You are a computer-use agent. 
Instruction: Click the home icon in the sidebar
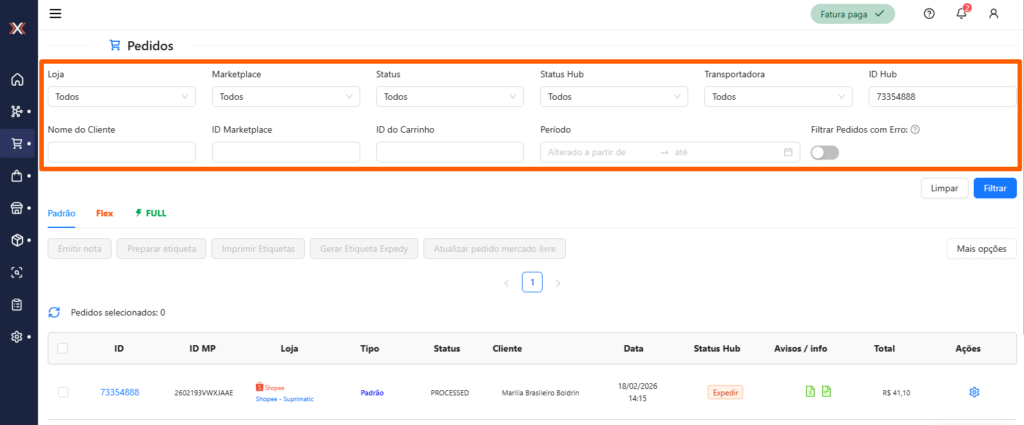click(x=17, y=80)
